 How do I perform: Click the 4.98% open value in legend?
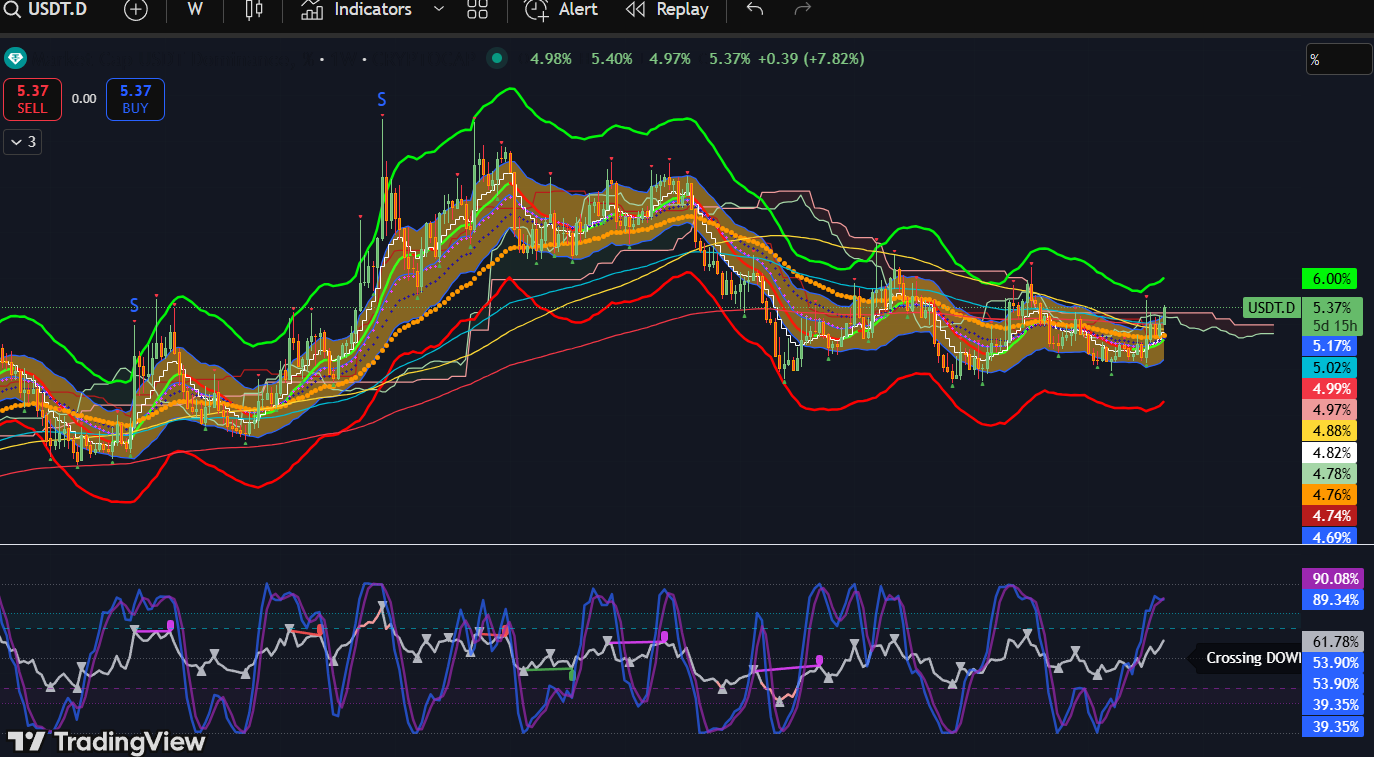pos(551,58)
